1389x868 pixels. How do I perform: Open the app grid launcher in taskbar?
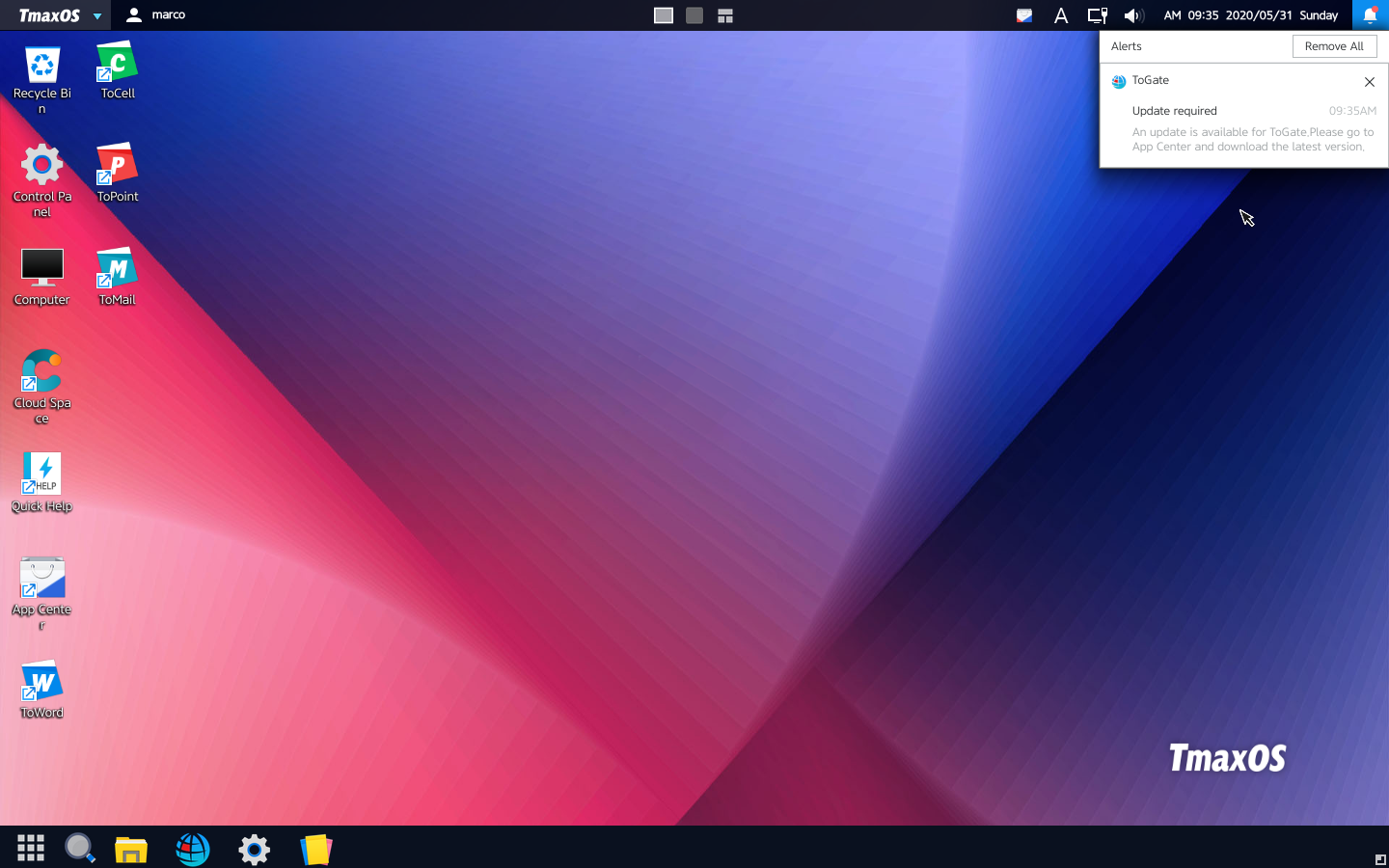(31, 848)
